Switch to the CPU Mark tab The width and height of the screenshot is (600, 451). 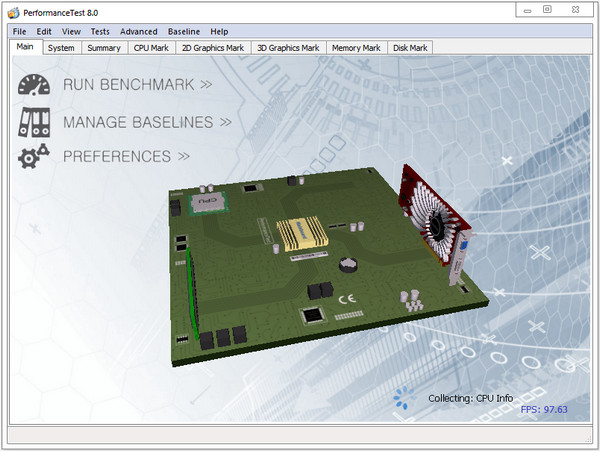point(151,47)
